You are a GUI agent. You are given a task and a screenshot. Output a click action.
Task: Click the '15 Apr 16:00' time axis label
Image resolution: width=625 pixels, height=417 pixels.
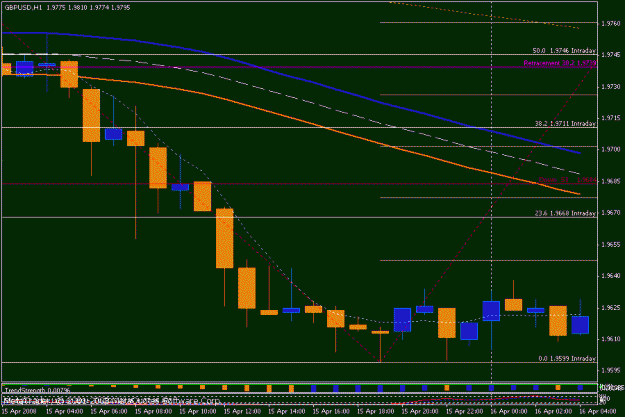pos(331,411)
